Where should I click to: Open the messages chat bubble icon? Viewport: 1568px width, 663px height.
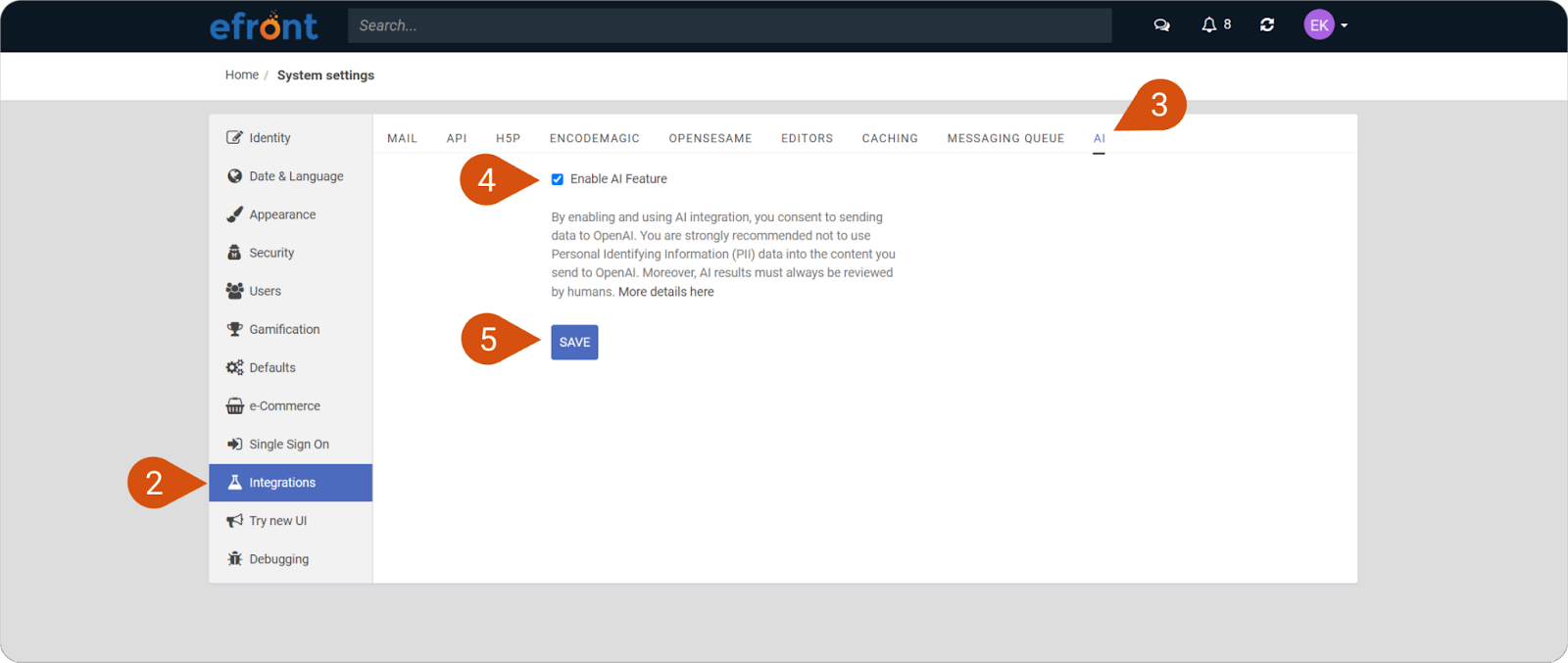click(x=1161, y=25)
